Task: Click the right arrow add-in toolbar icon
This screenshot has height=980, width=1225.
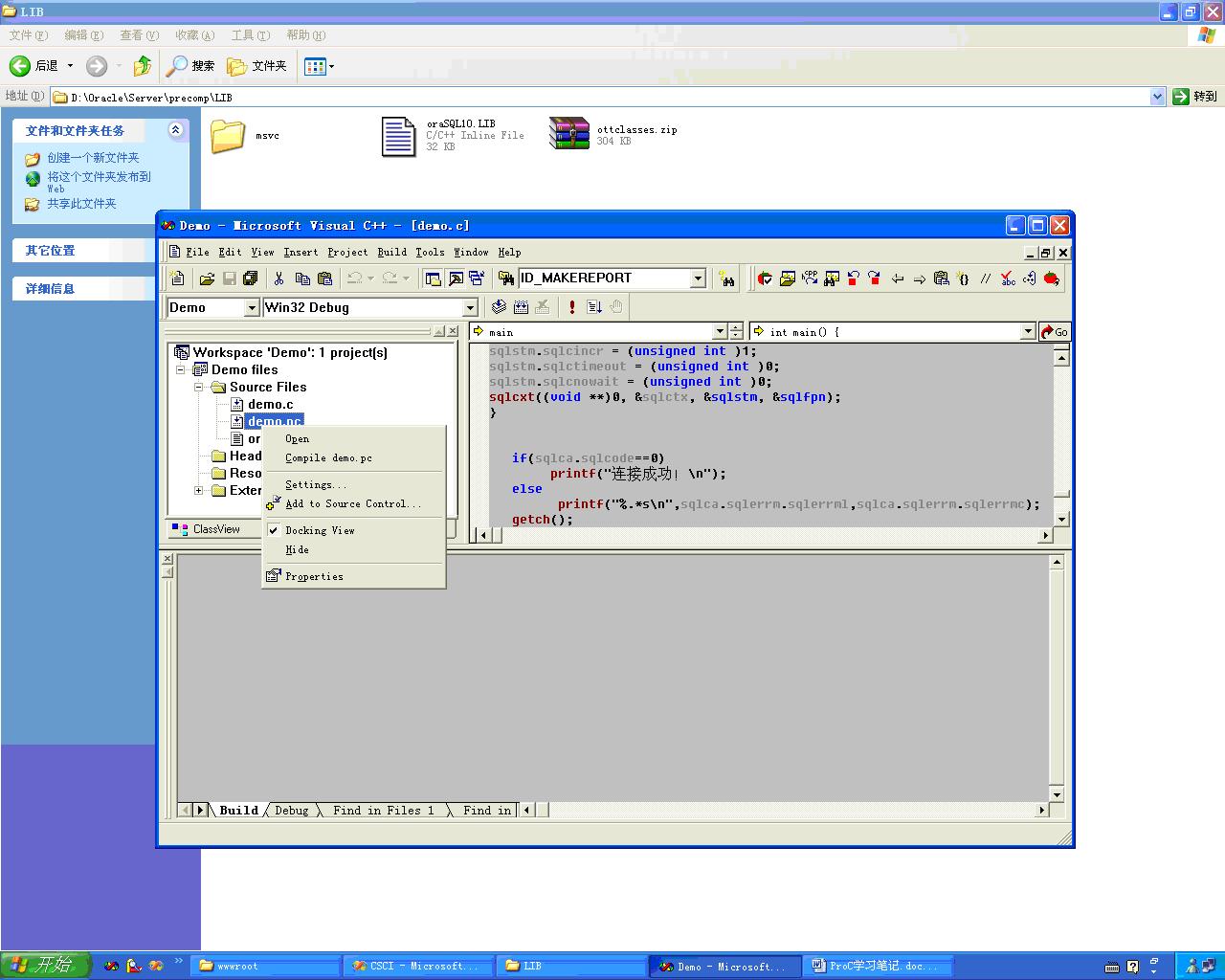Action: pyautogui.click(x=919, y=278)
